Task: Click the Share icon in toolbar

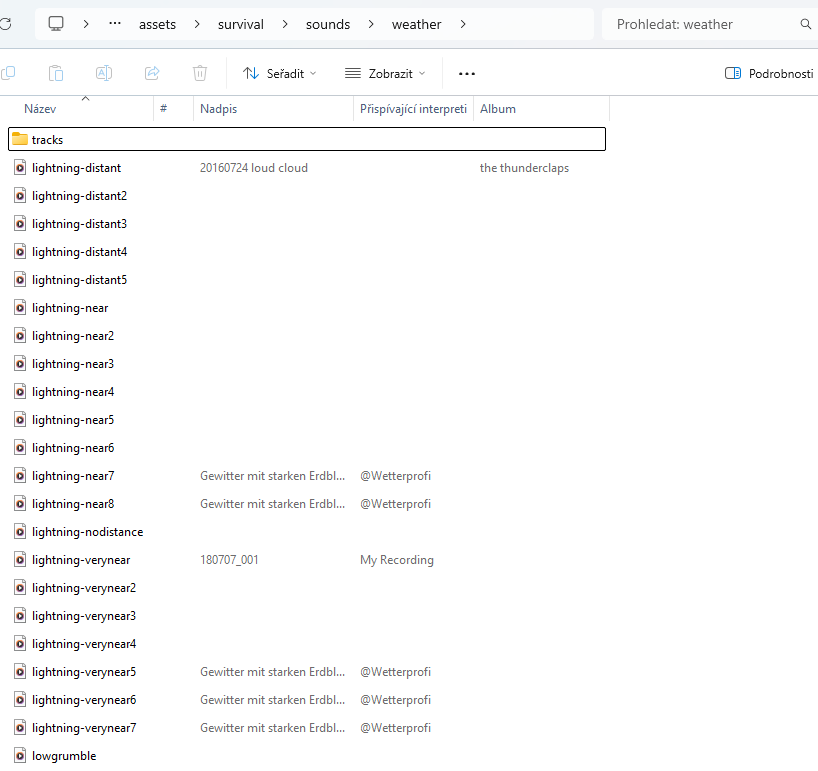Action: coord(152,73)
